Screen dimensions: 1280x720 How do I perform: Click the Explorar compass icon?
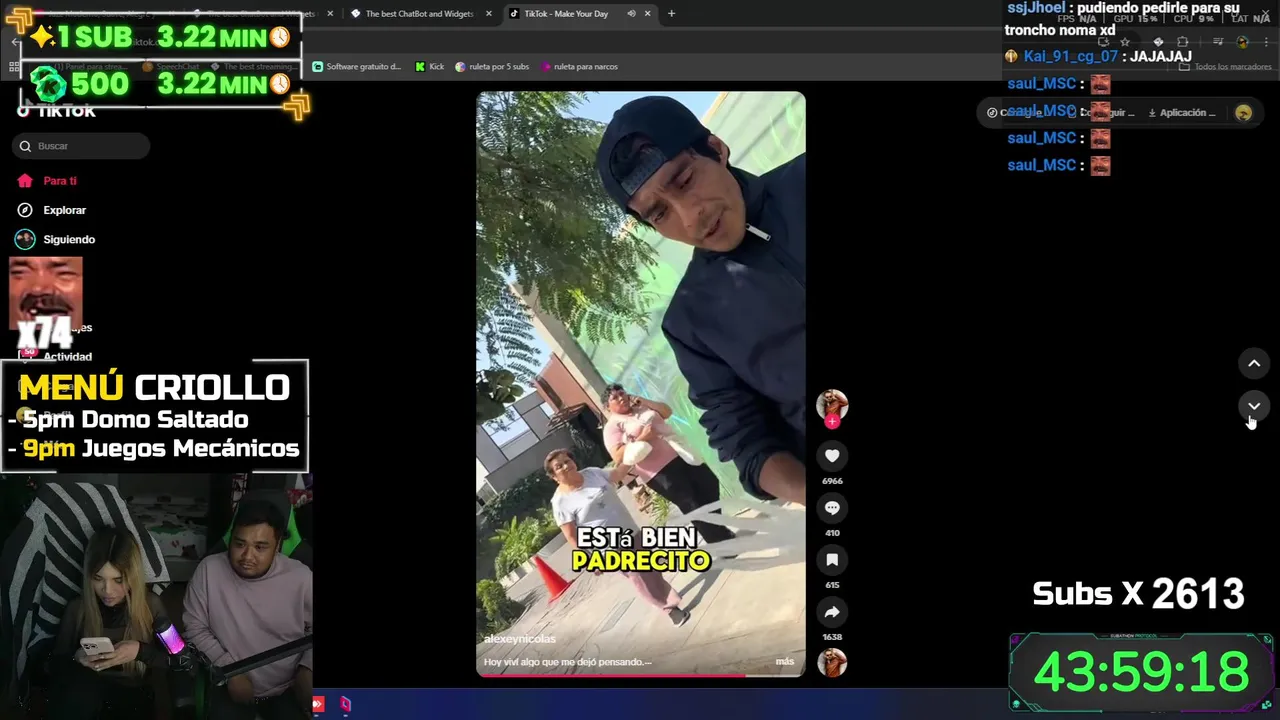click(x=25, y=210)
